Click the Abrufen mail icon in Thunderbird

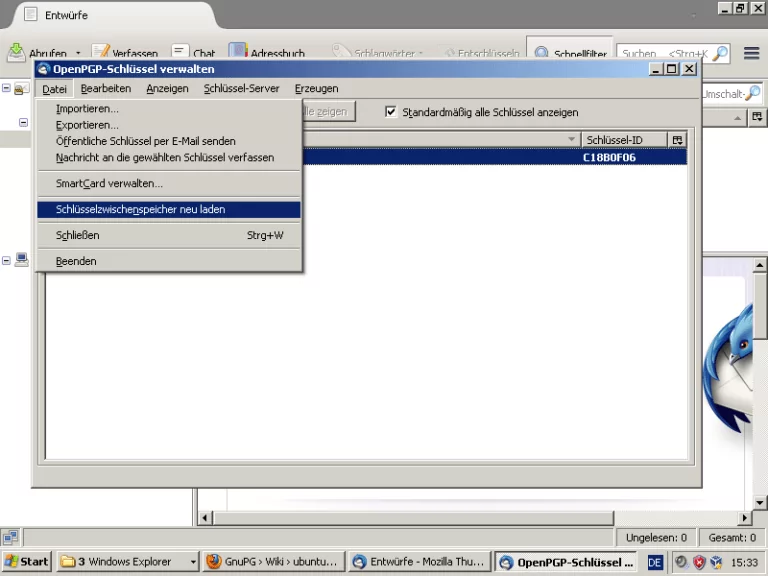(x=16, y=52)
